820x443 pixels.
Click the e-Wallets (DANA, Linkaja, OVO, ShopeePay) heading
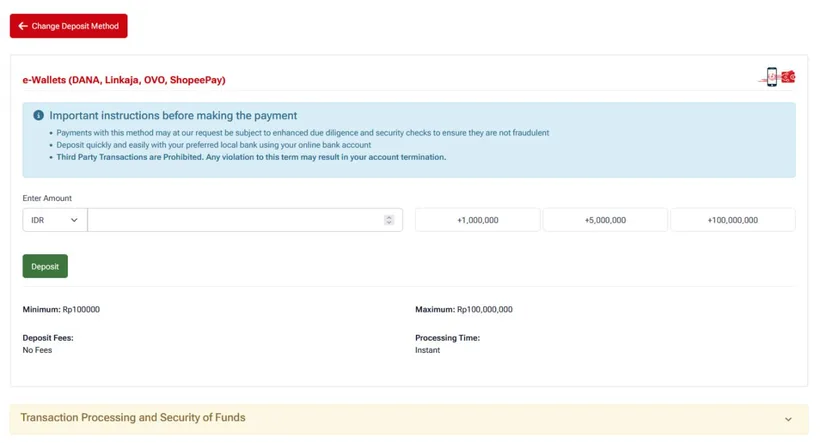click(124, 80)
